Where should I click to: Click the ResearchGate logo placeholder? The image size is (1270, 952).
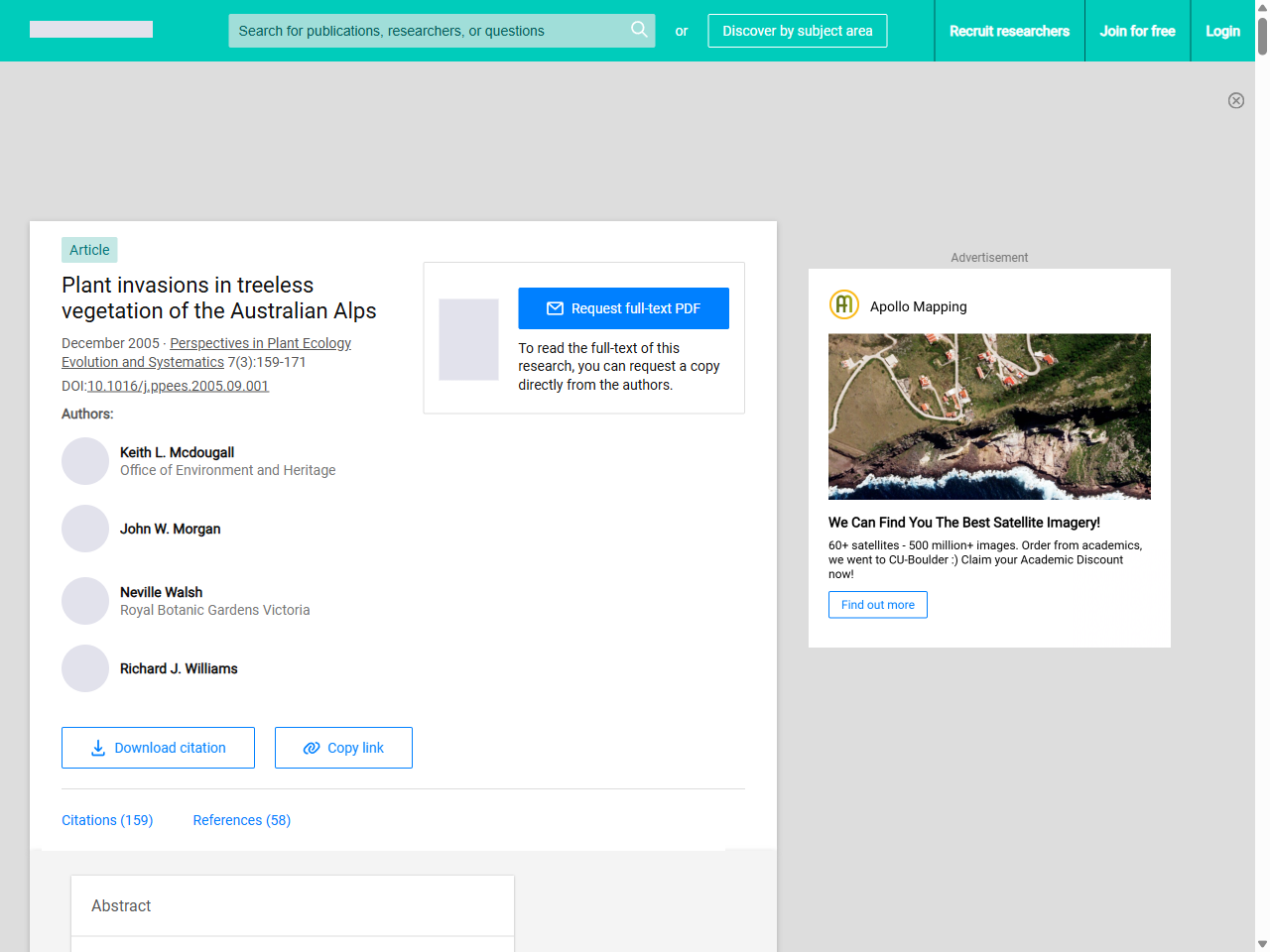coord(90,29)
